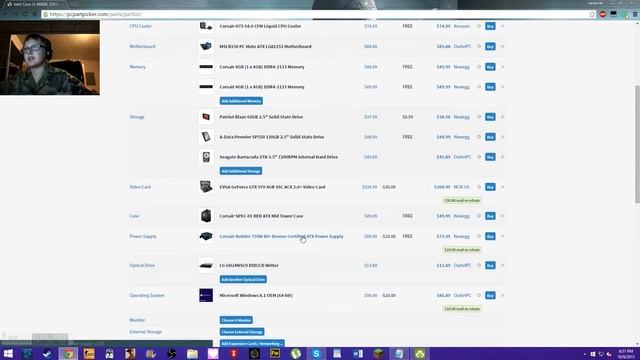Open the Video Card category link

140,187
